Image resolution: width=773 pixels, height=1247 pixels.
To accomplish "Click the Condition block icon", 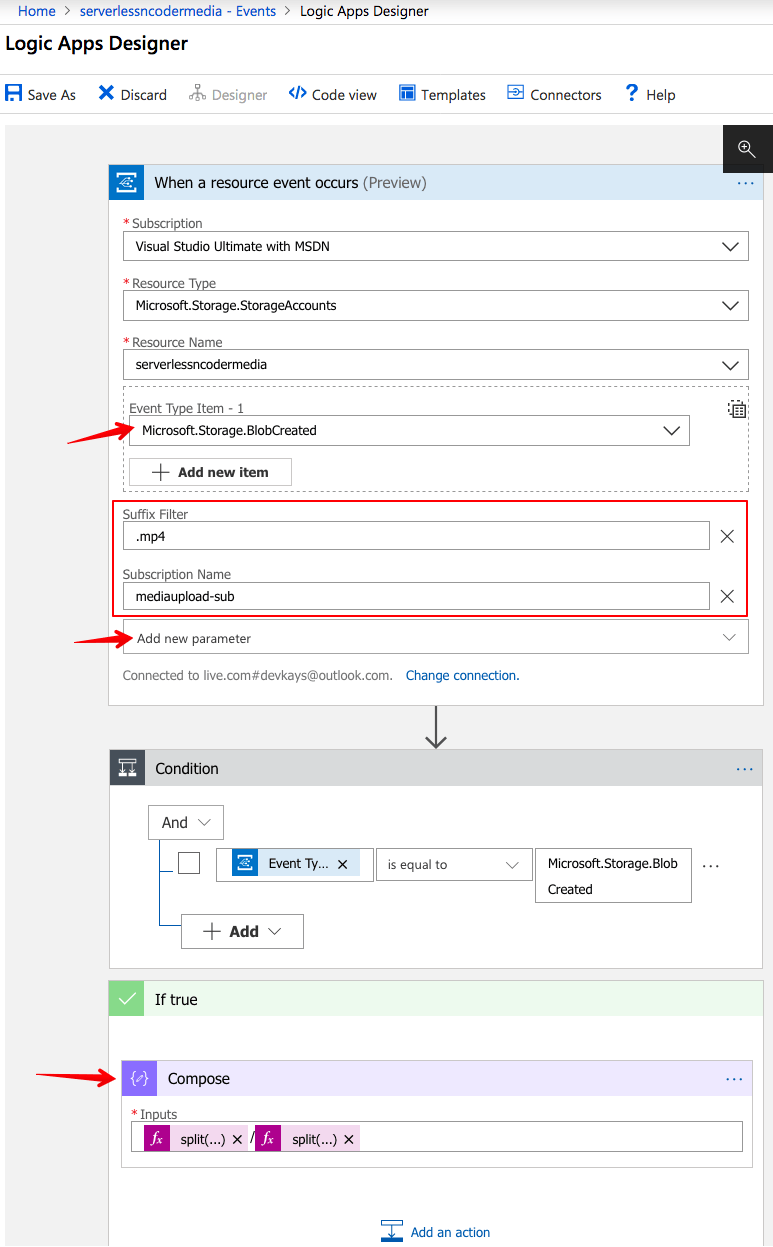I will [126, 768].
